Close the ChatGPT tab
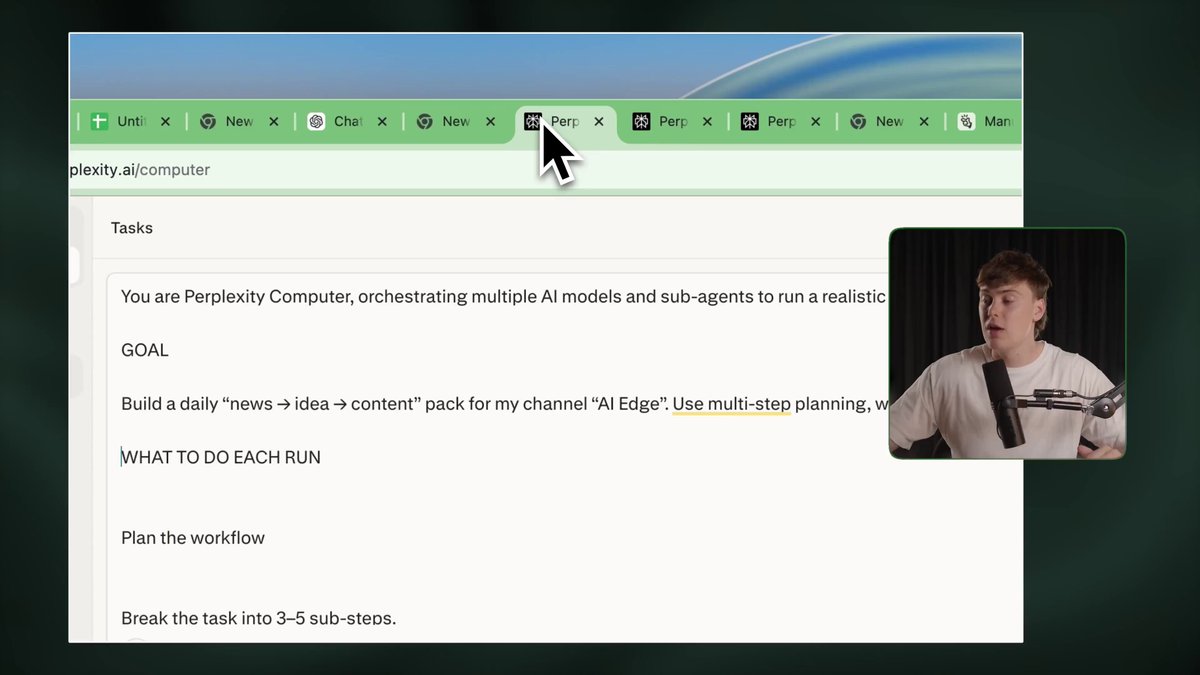The height and width of the screenshot is (675, 1200). tap(382, 121)
